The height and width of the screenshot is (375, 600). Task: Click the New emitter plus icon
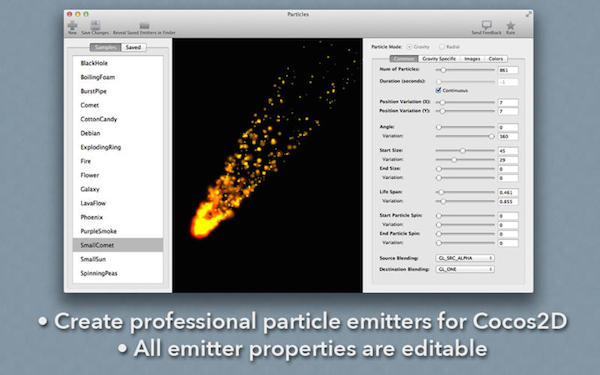pyautogui.click(x=72, y=26)
